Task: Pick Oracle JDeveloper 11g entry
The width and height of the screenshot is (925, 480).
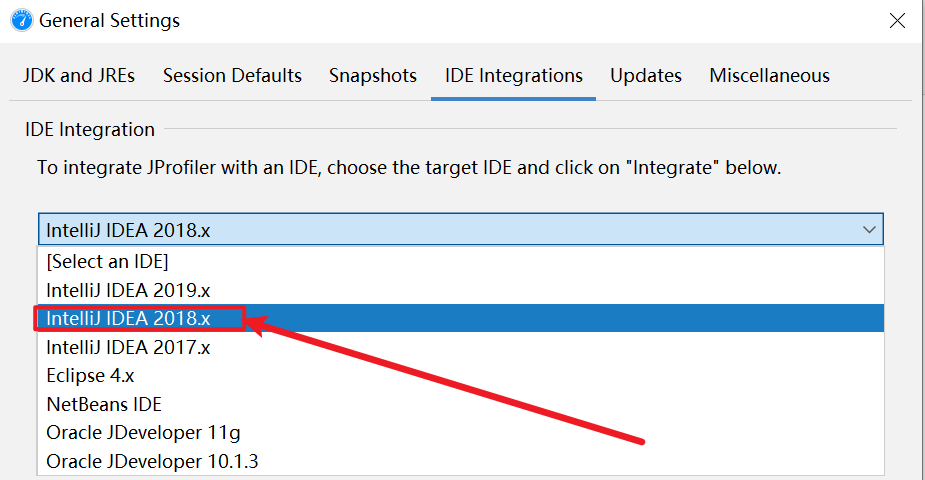Action: pyautogui.click(x=143, y=433)
